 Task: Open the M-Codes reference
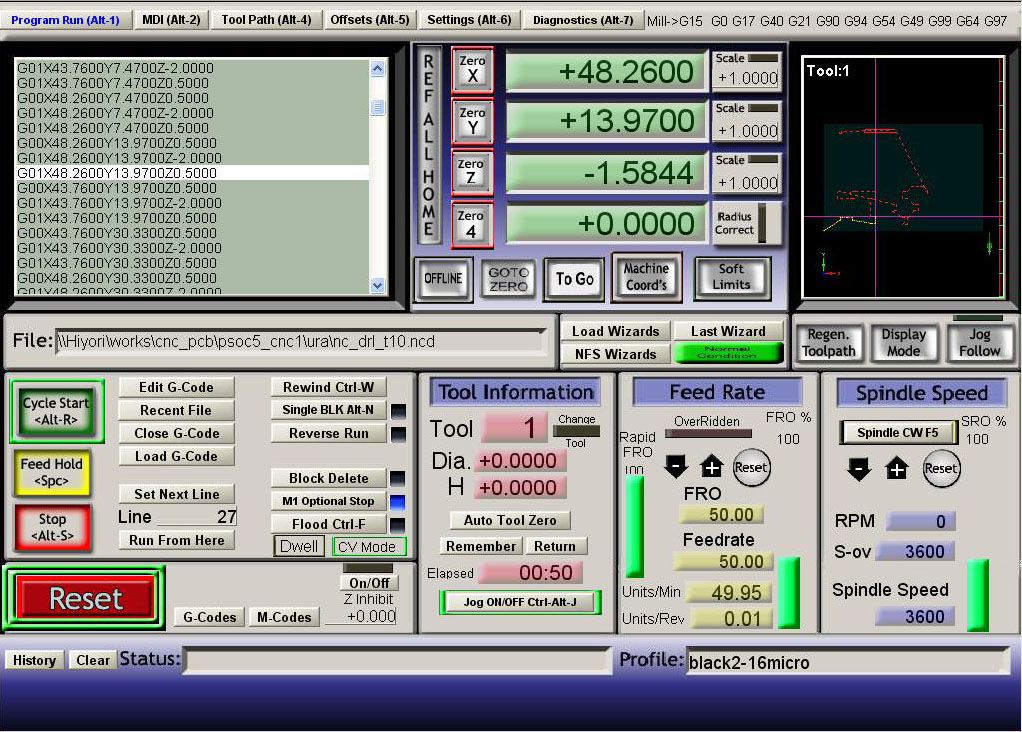pos(284,617)
